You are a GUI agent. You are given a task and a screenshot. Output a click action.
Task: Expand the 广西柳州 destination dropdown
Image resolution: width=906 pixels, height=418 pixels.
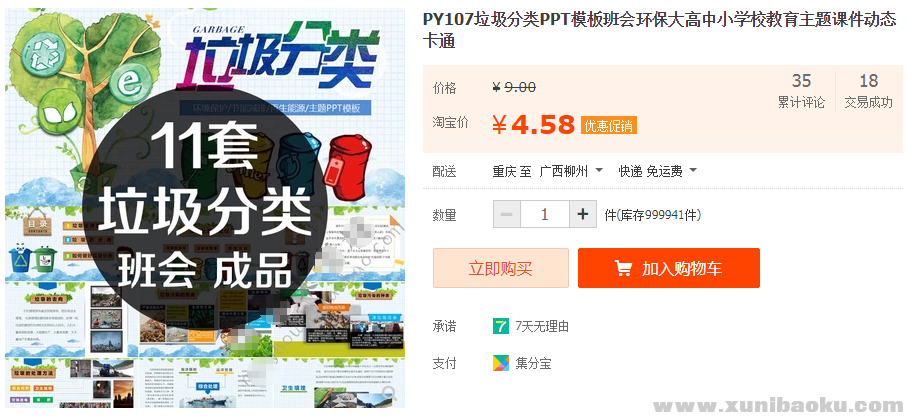coord(571,171)
